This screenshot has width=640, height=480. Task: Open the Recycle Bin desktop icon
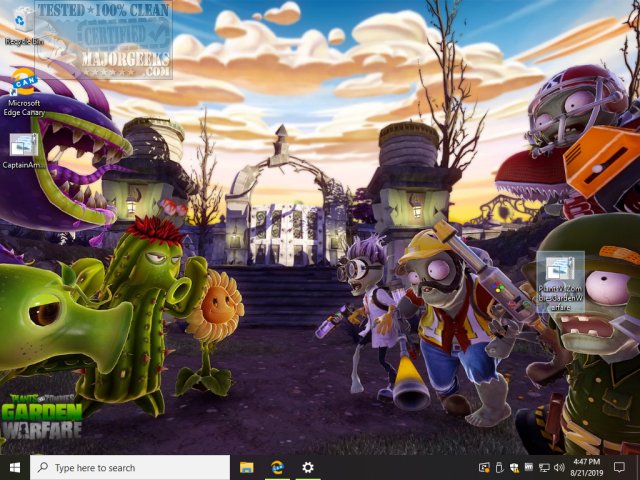pyautogui.click(x=24, y=25)
